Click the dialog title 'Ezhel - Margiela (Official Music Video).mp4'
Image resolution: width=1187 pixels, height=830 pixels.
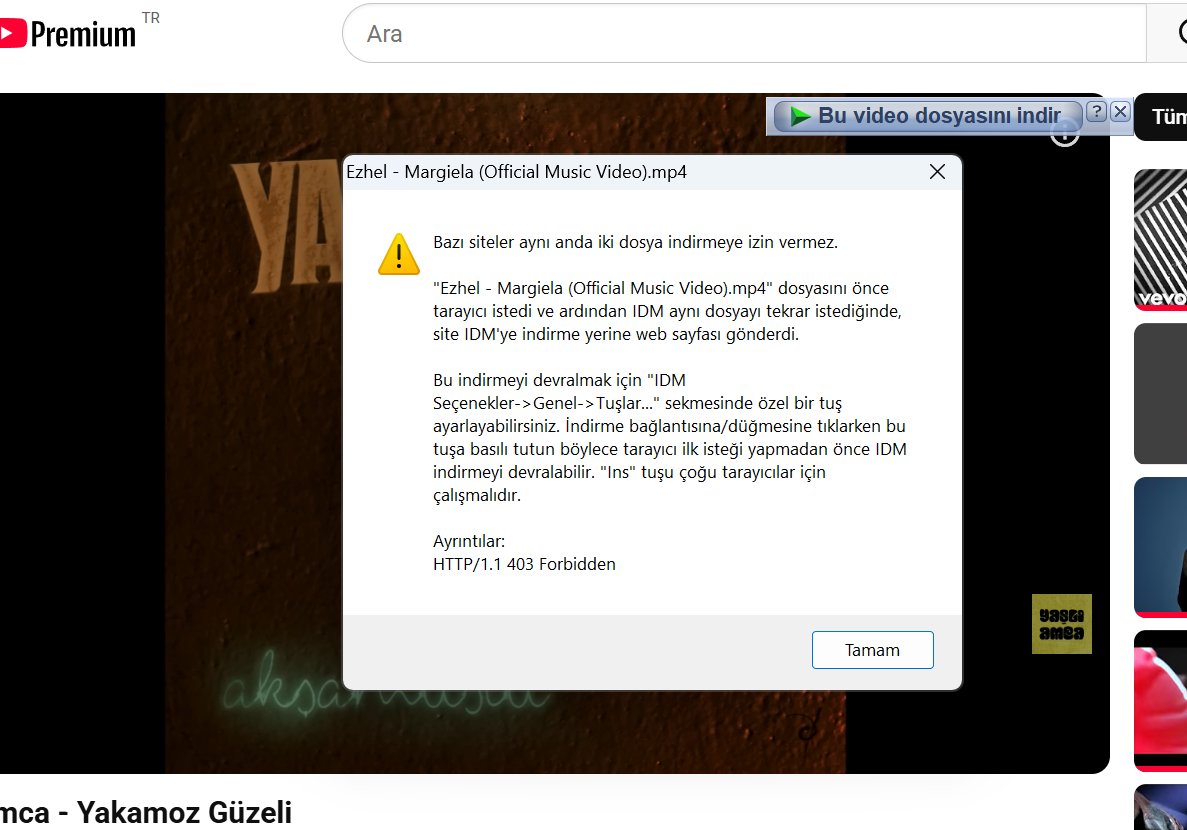pyautogui.click(x=516, y=172)
